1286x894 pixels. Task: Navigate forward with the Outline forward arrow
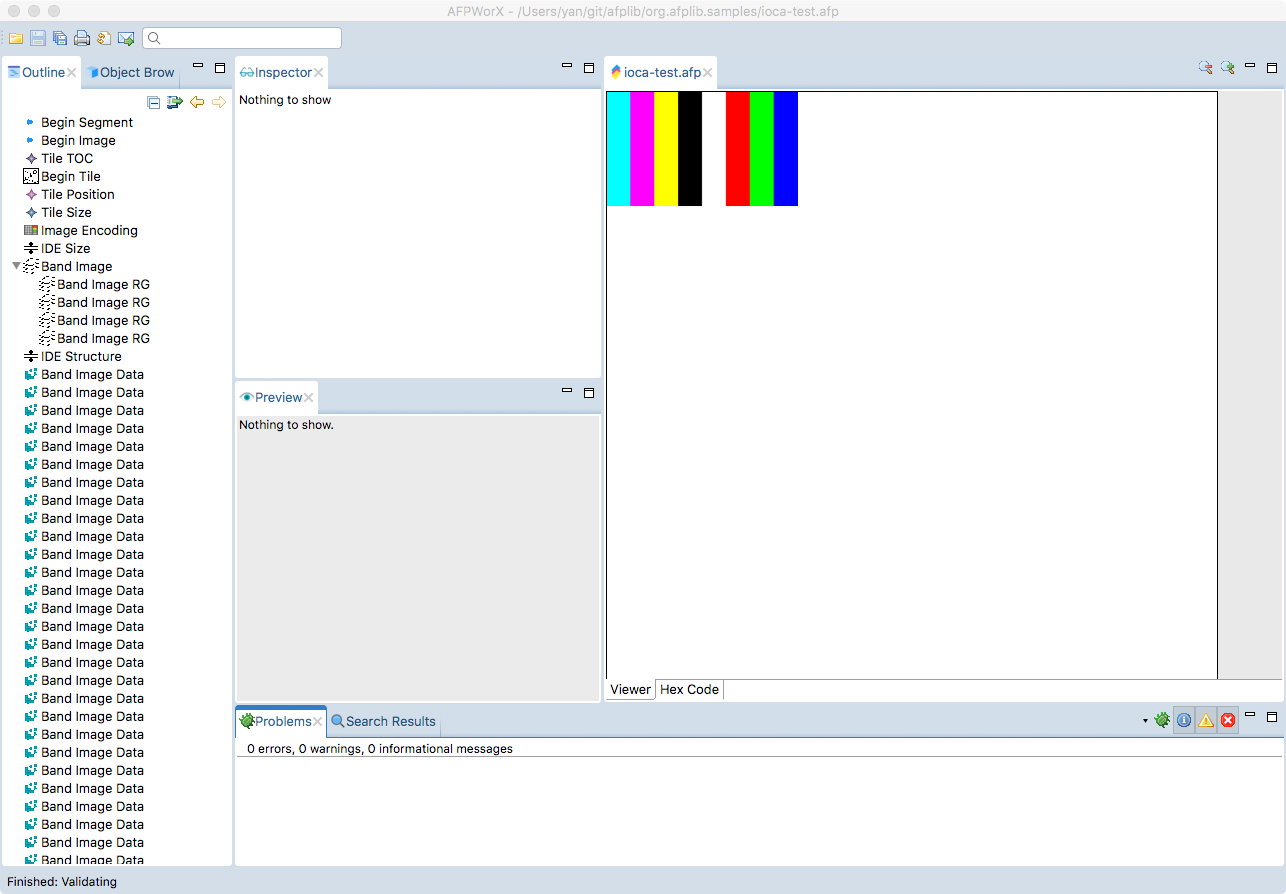coord(219,101)
